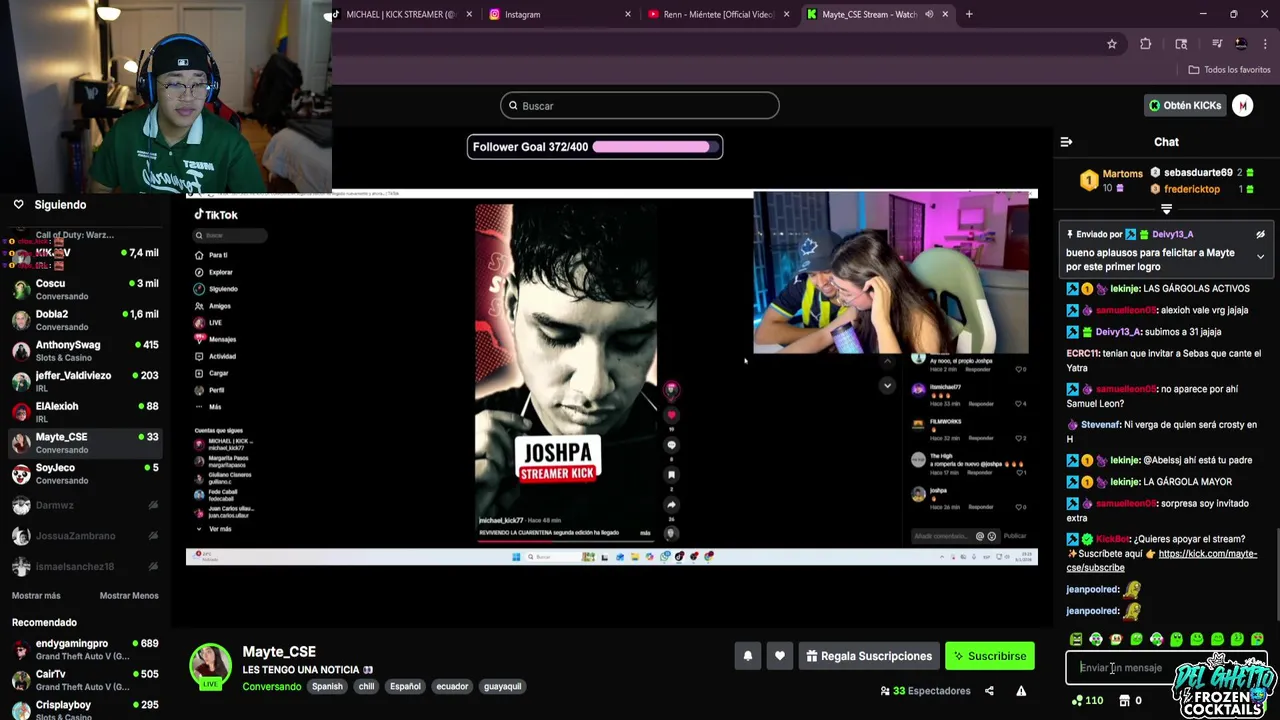Open ElAlexioh channel in sidebar
The width and height of the screenshot is (1280, 720).
click(85, 412)
